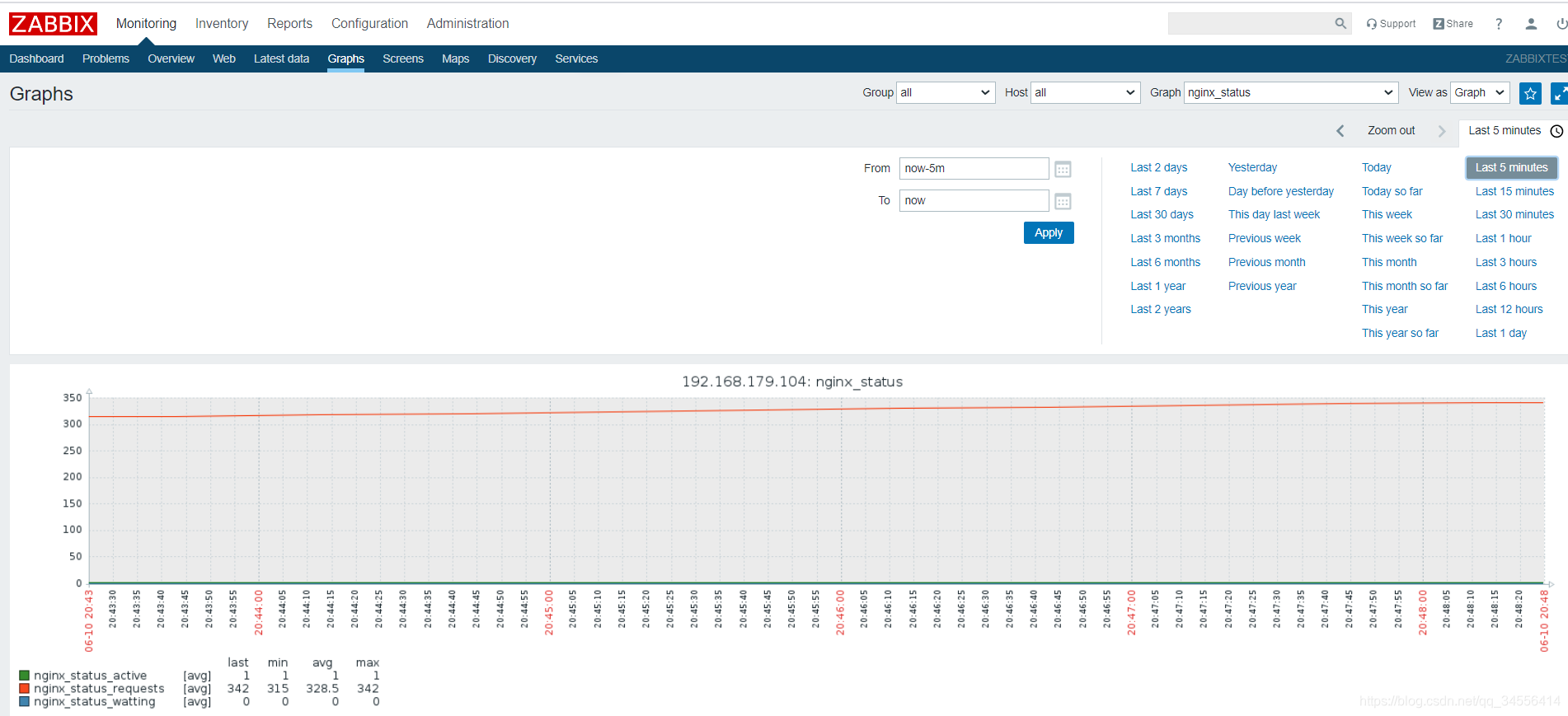Open the Graph nginx_status dropdown
The image size is (1568, 716).
point(1291,92)
